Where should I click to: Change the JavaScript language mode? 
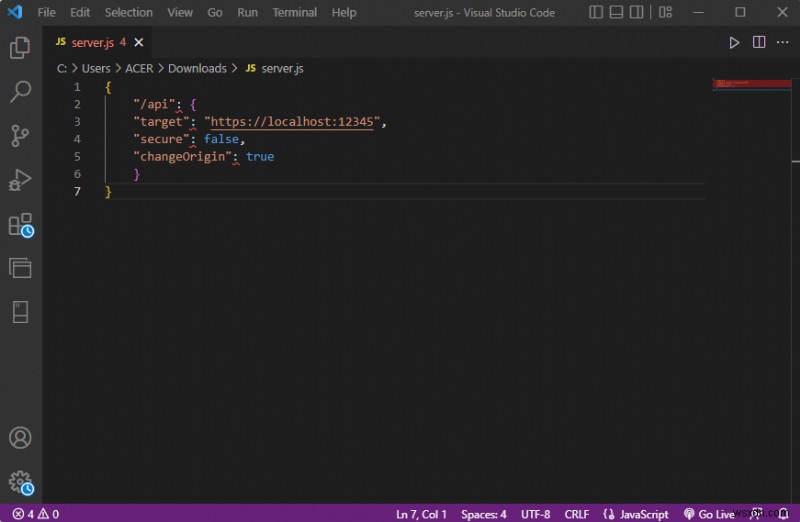[x=640, y=514]
